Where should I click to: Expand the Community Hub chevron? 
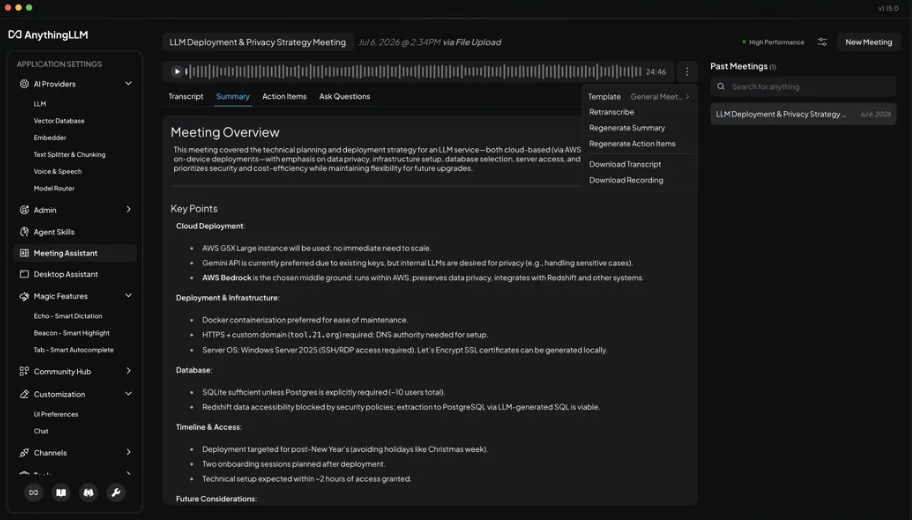129,371
